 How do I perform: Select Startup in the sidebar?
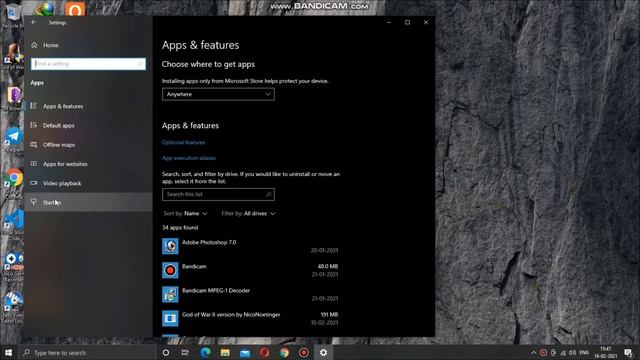88,202
